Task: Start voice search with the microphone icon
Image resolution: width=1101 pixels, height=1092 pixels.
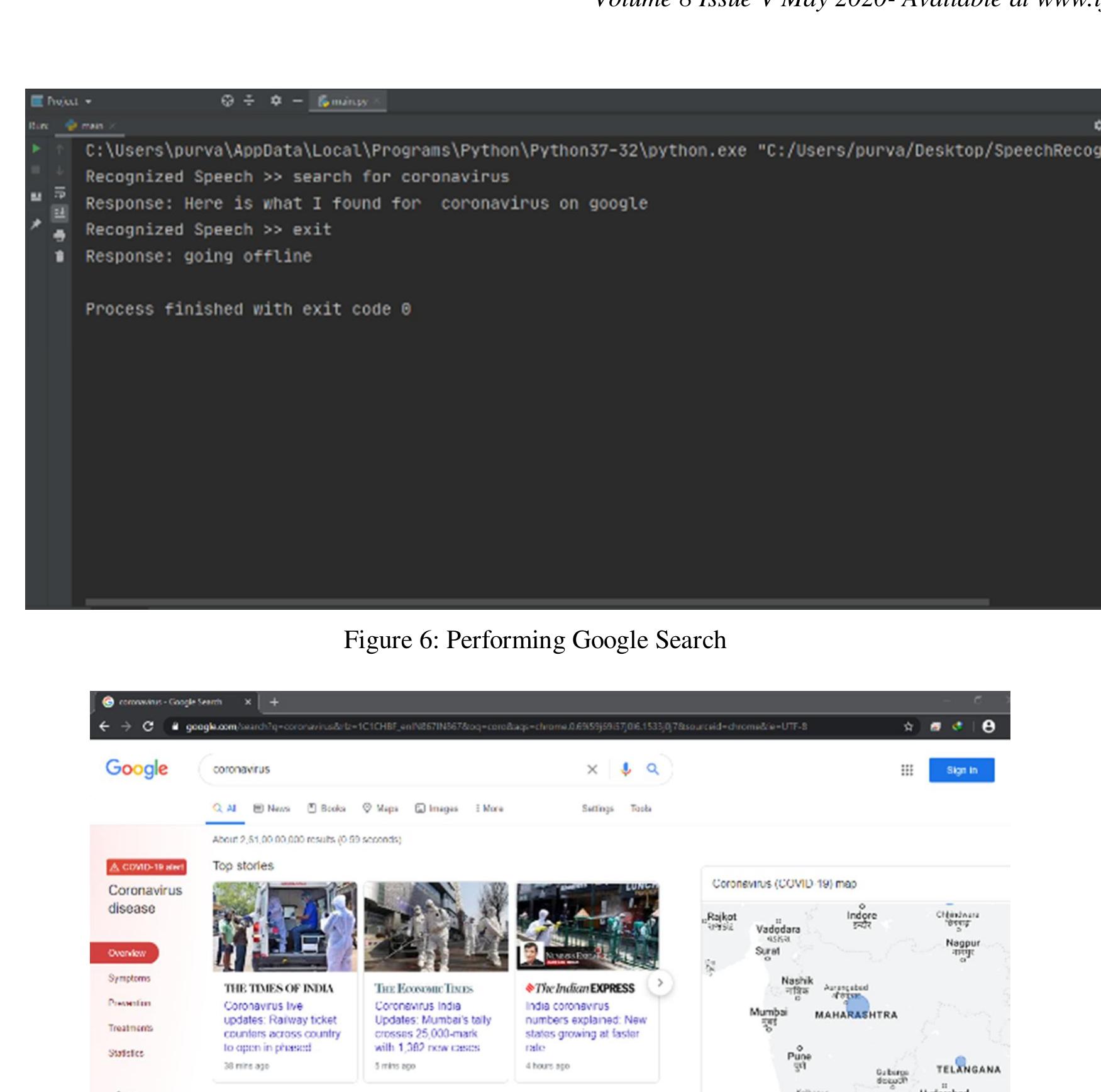Action: pos(626,769)
